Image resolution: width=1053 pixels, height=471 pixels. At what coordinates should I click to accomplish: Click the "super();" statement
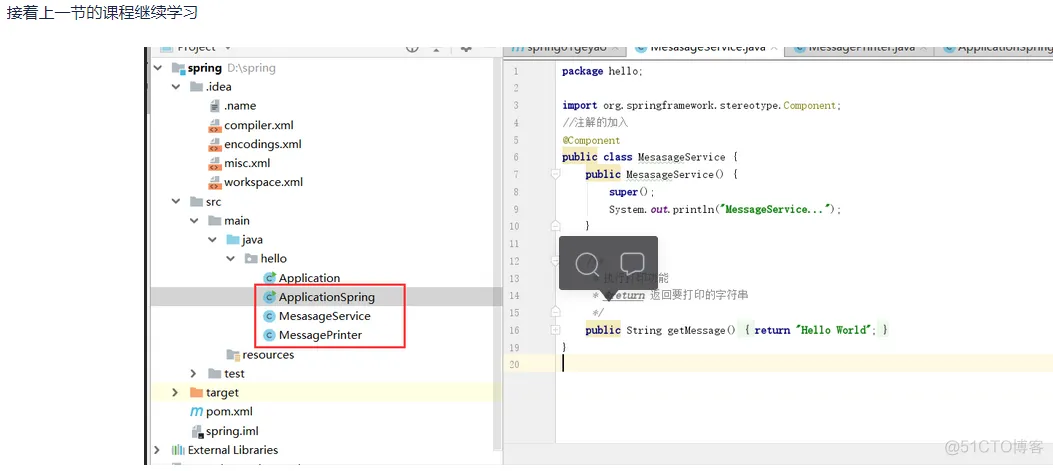click(631, 191)
